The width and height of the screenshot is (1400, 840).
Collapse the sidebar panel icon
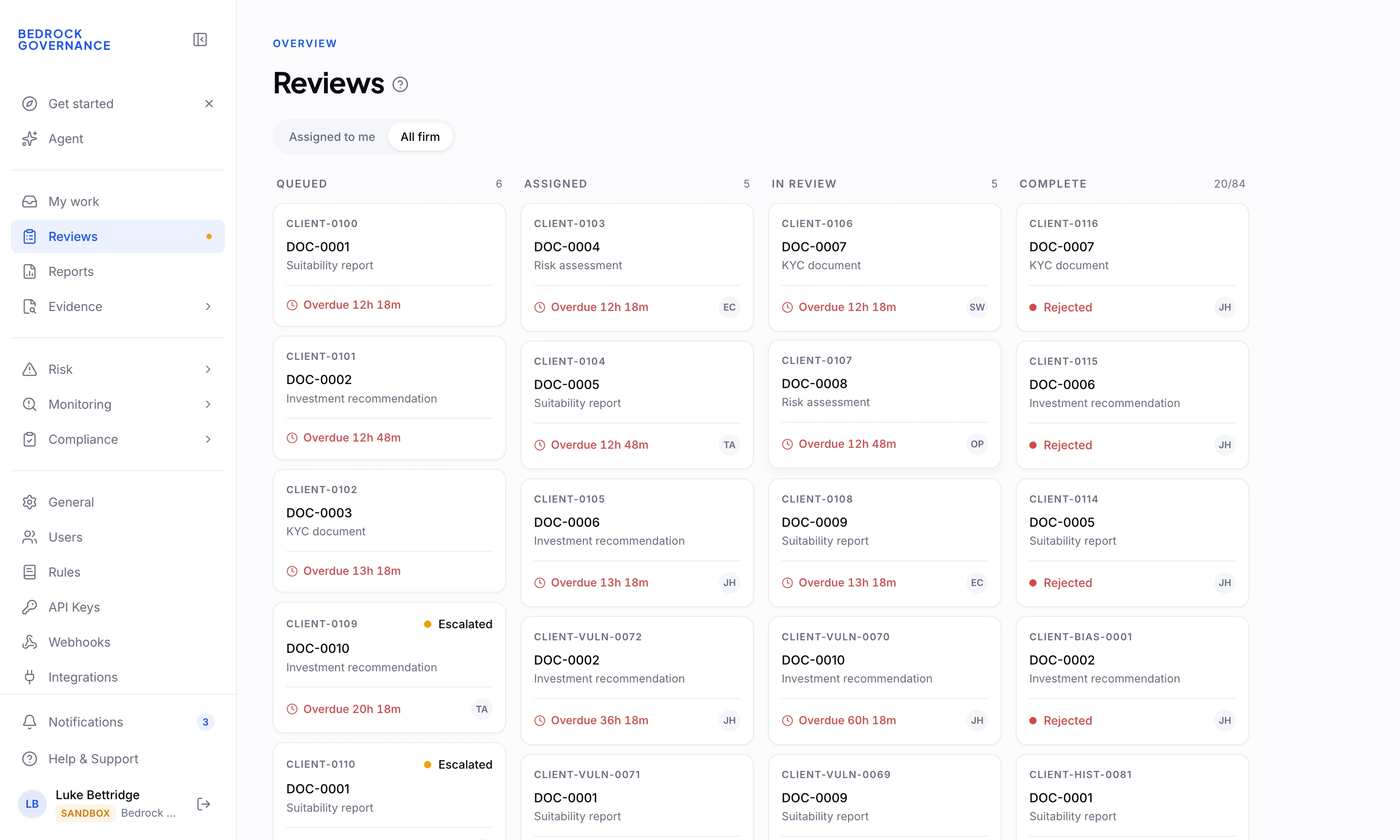coord(200,39)
